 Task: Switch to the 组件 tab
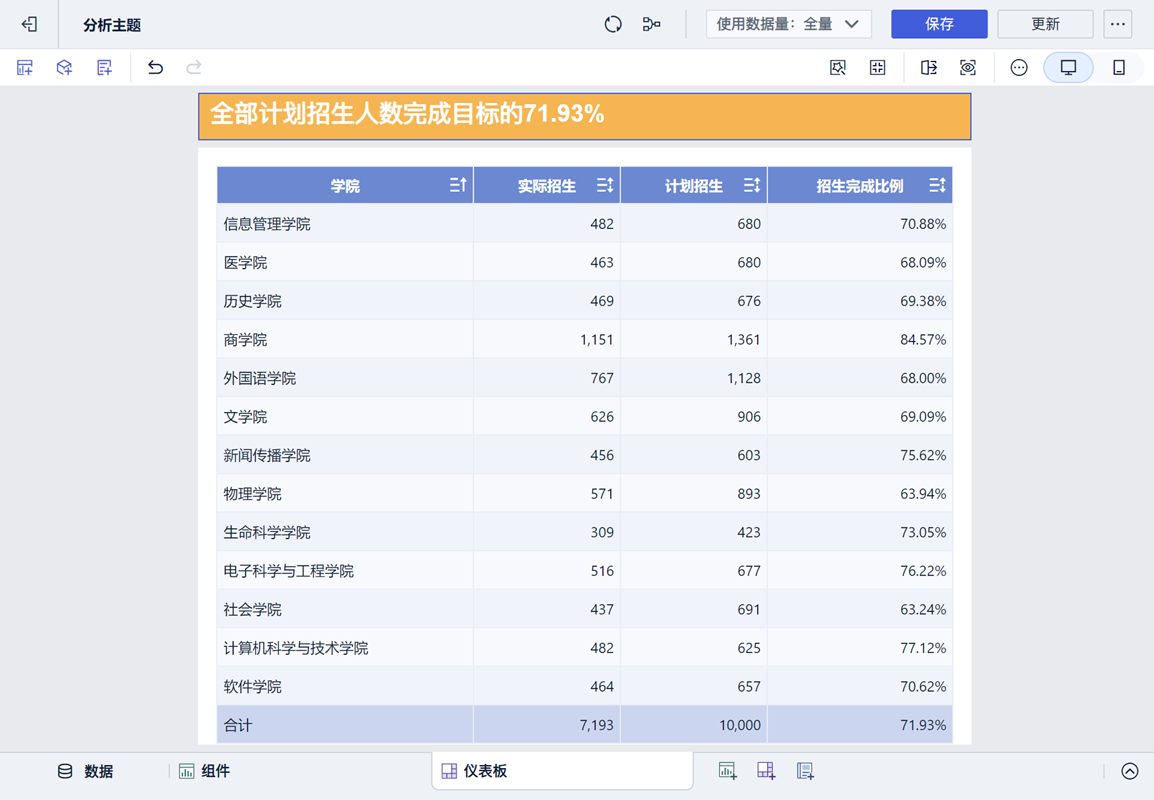click(205, 771)
